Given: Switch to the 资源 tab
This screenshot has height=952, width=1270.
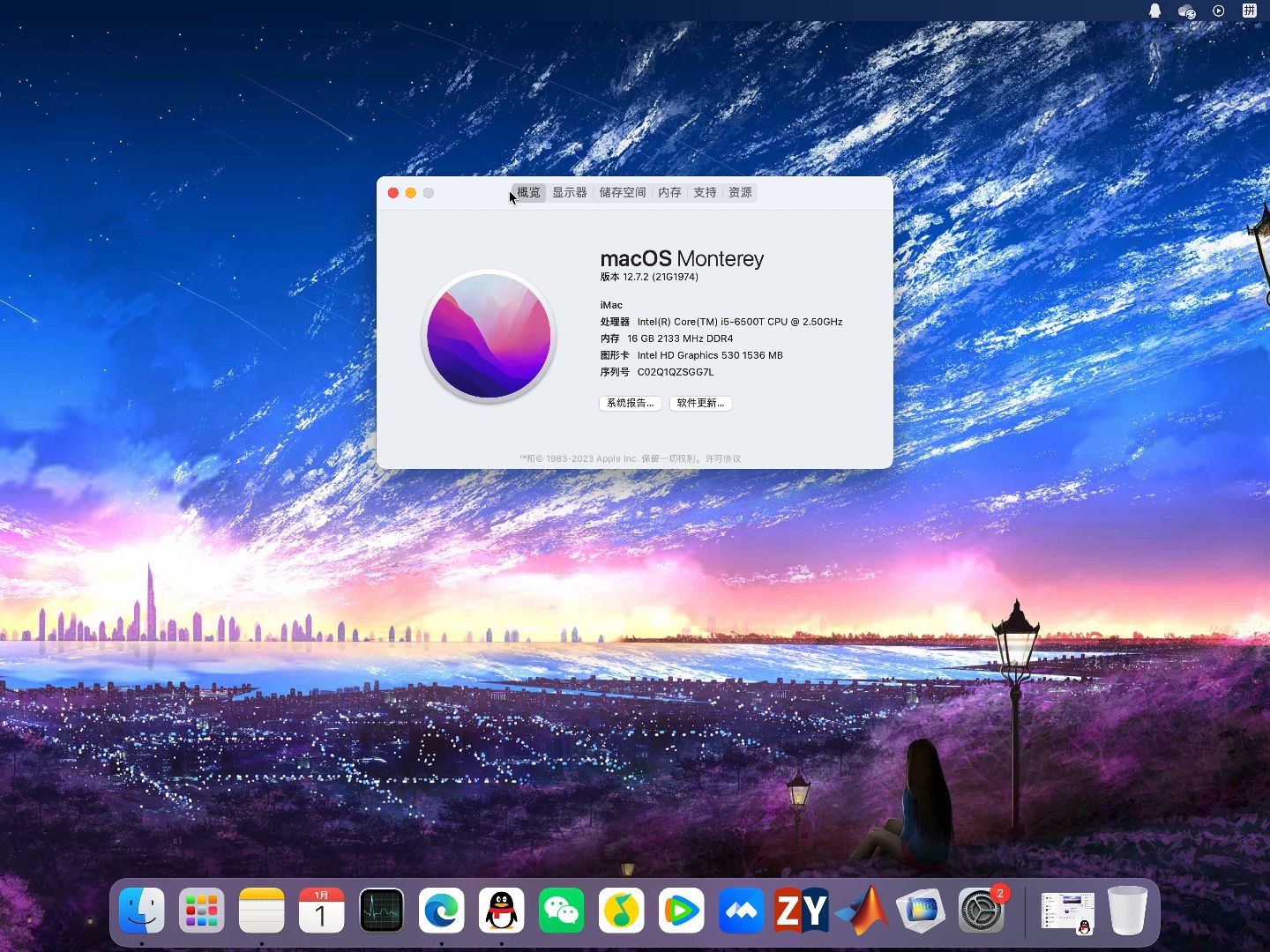Looking at the screenshot, I should point(740,192).
